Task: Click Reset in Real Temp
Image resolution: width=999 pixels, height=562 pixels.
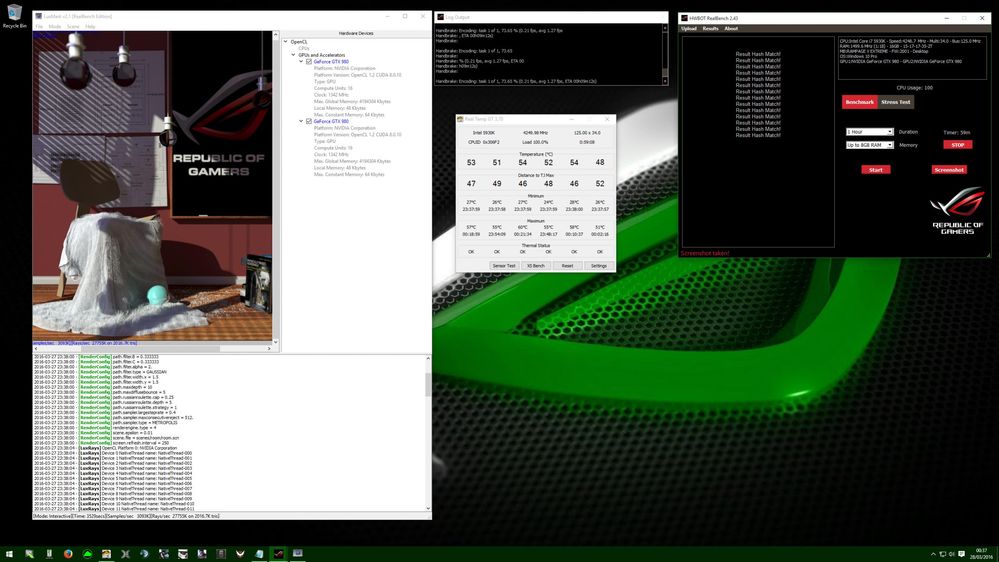Action: pyautogui.click(x=567, y=266)
